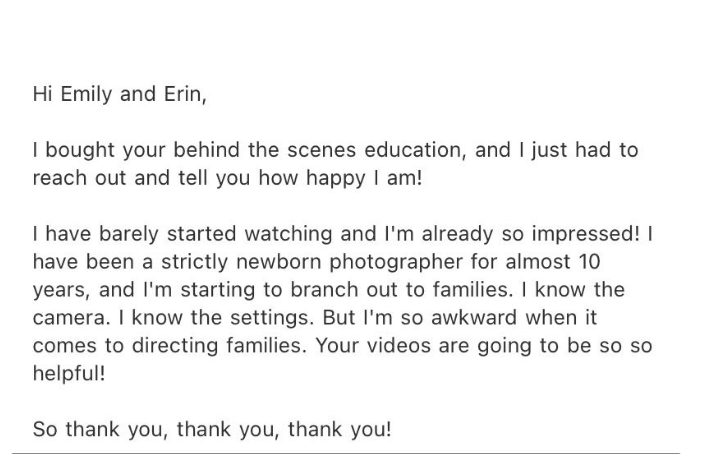This screenshot has height=454, width=728.
Task: Click the horizontal divider below the message
Action: (x=346, y=453)
